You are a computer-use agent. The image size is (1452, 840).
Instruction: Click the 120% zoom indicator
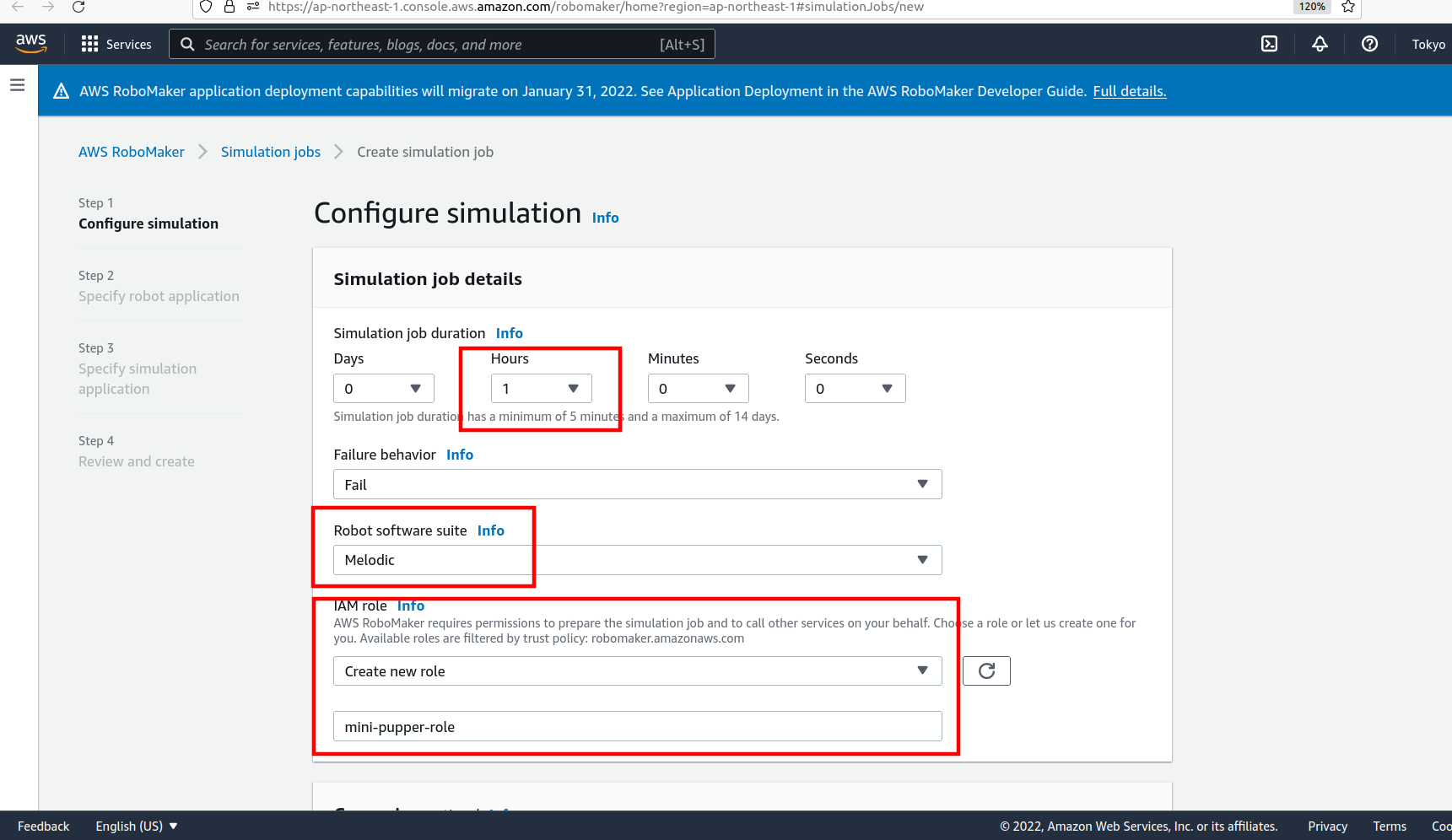[1312, 7]
